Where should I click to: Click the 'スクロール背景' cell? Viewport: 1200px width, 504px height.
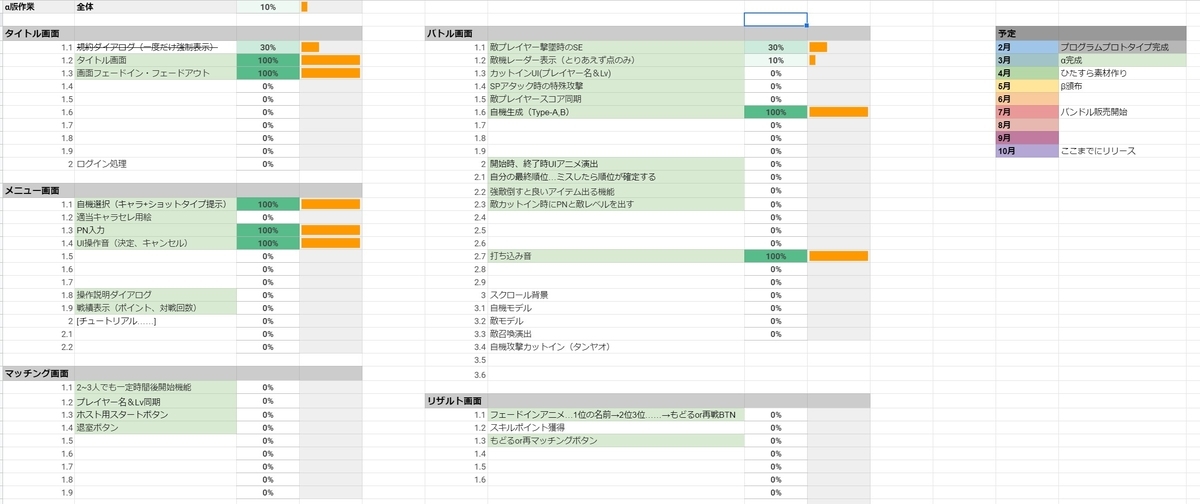[616, 295]
